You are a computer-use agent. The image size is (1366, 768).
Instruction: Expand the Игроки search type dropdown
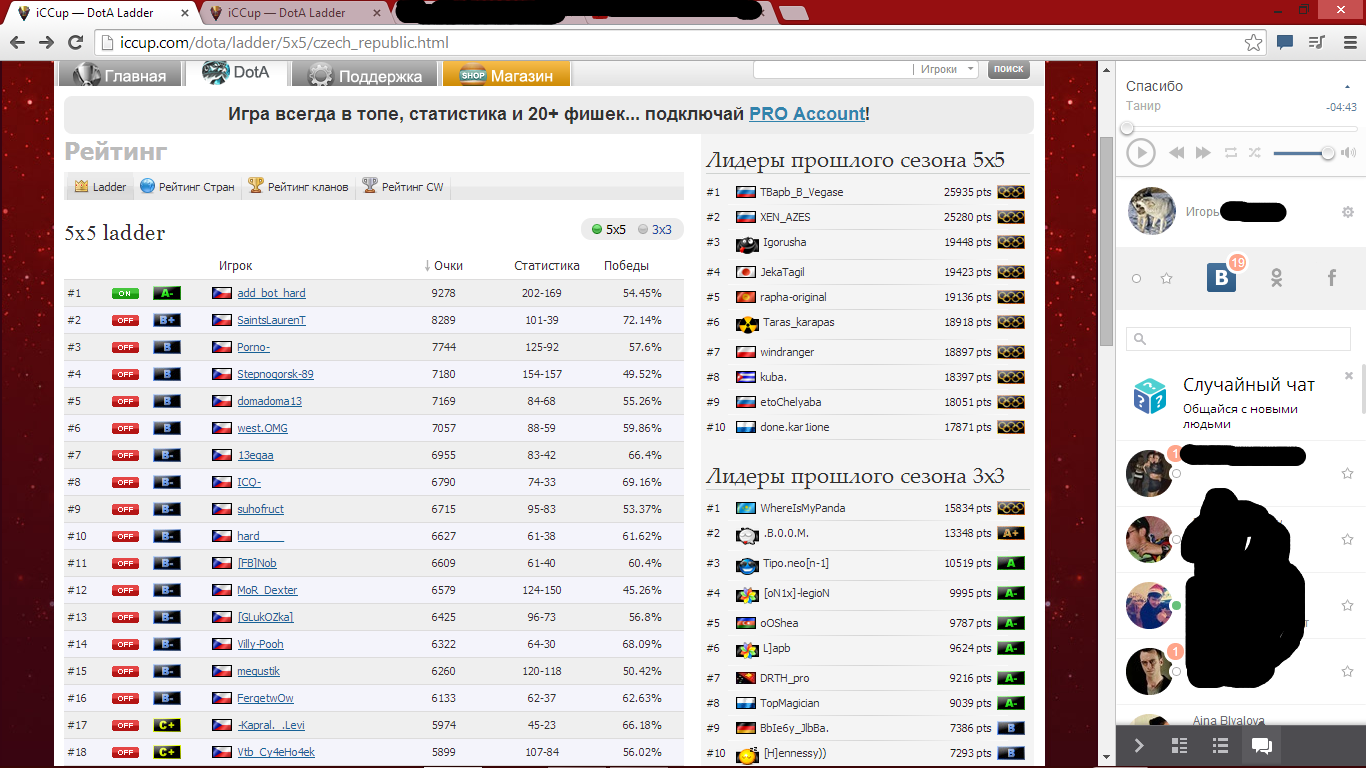[948, 69]
